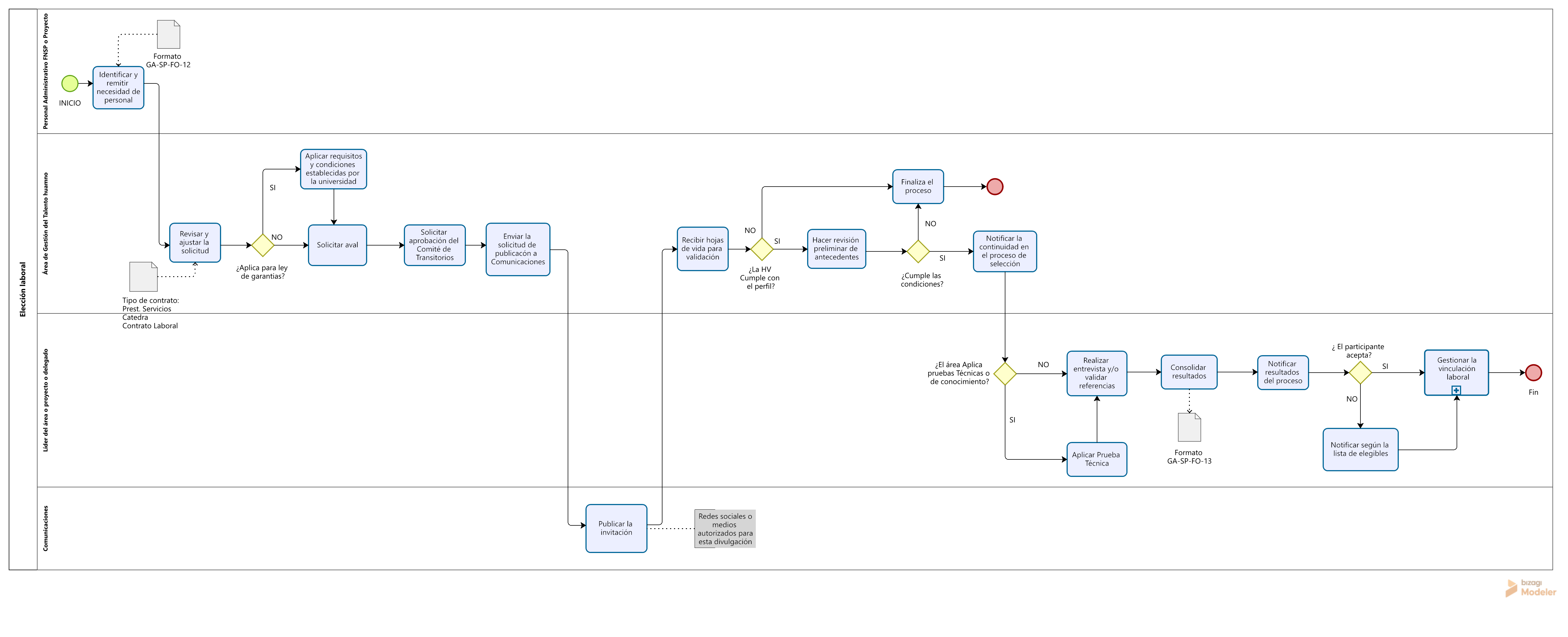Select 'Notificar resultados del proceso' task box
The height and width of the screenshot is (637, 1568).
click(x=1283, y=372)
